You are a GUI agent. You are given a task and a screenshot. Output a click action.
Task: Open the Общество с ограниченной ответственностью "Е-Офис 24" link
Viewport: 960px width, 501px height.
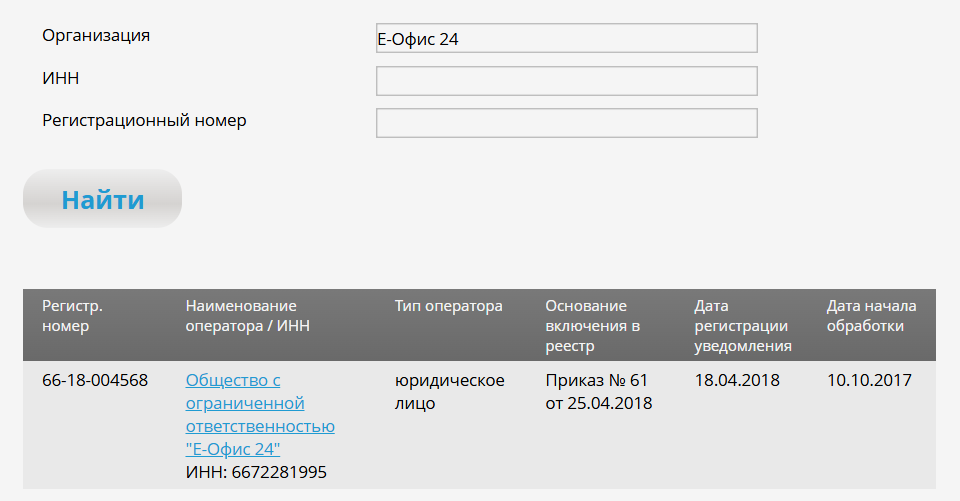[260, 415]
